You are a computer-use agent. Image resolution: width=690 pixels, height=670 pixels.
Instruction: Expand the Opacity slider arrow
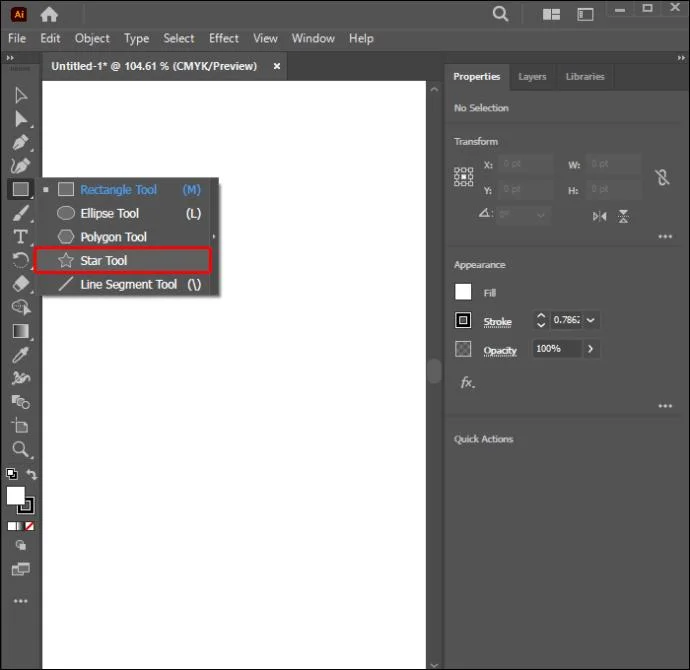click(591, 349)
